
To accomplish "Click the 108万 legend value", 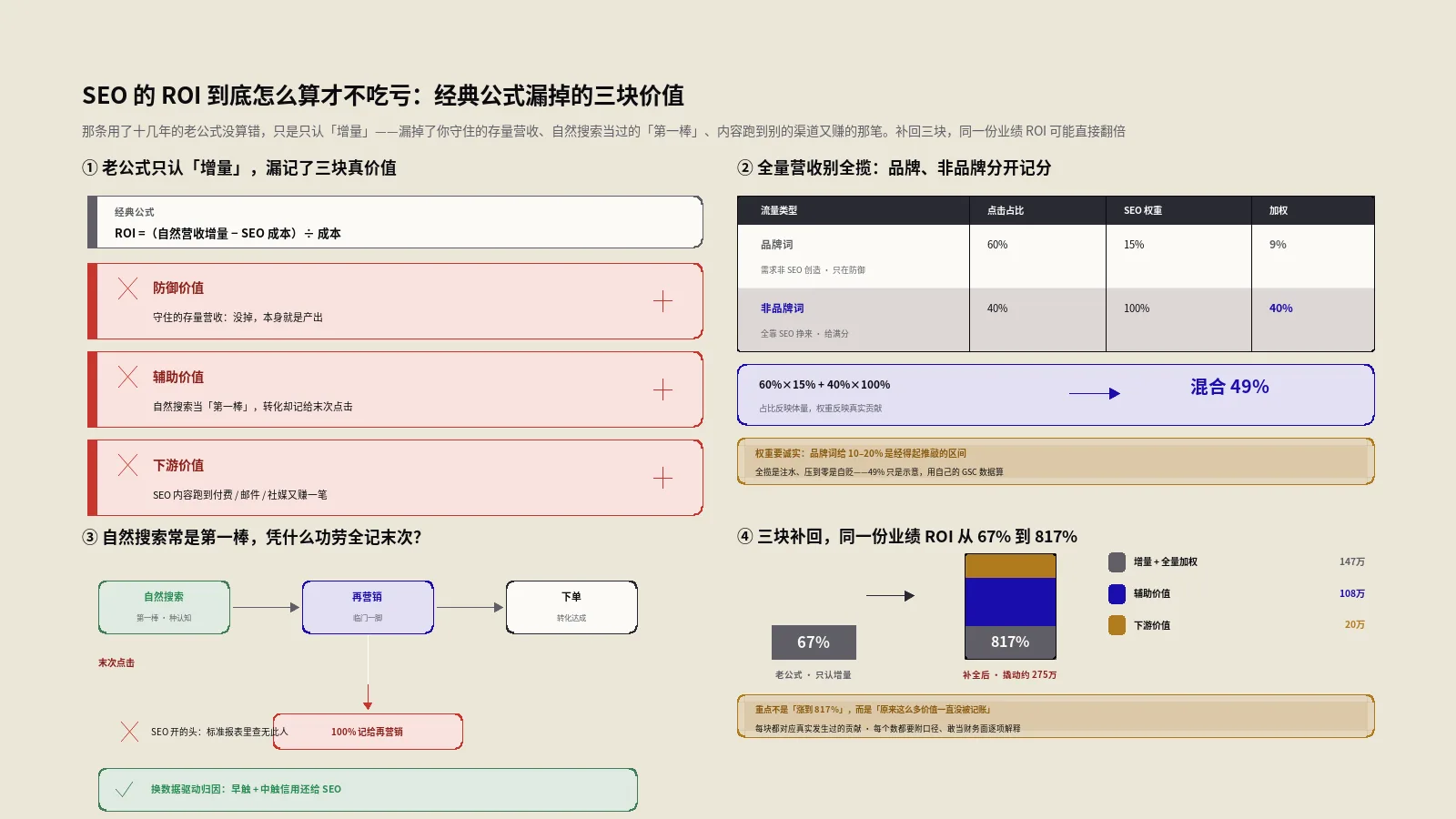I will tap(1352, 594).
